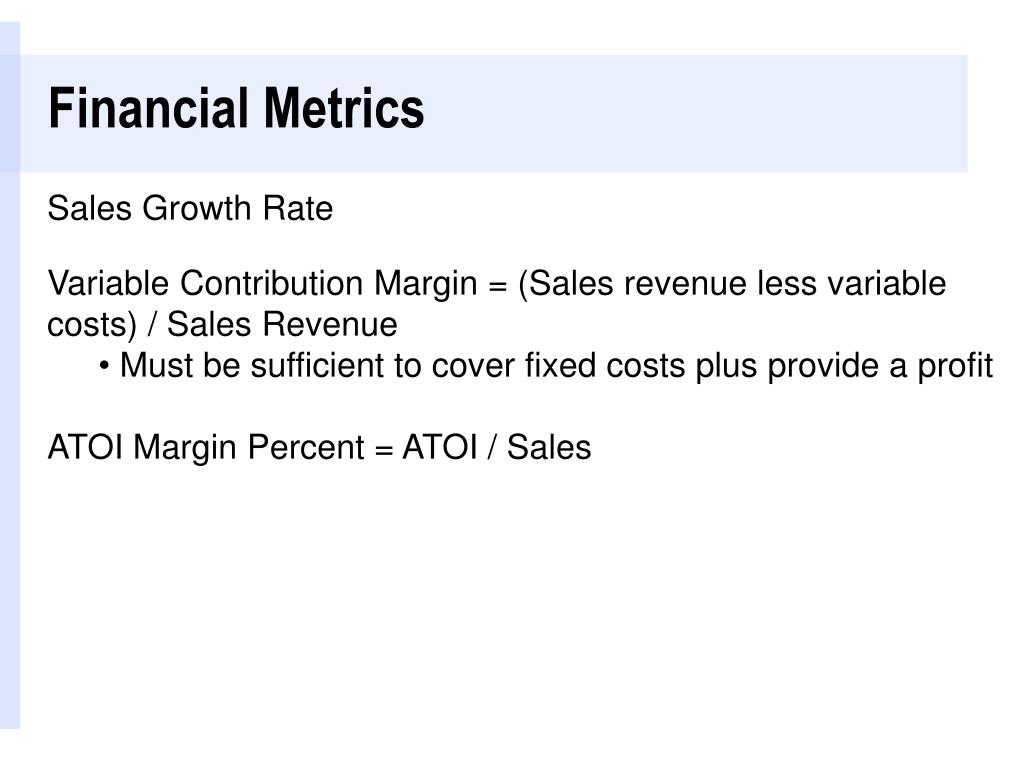Click the words 'Sales revenue less variable'

point(737,283)
